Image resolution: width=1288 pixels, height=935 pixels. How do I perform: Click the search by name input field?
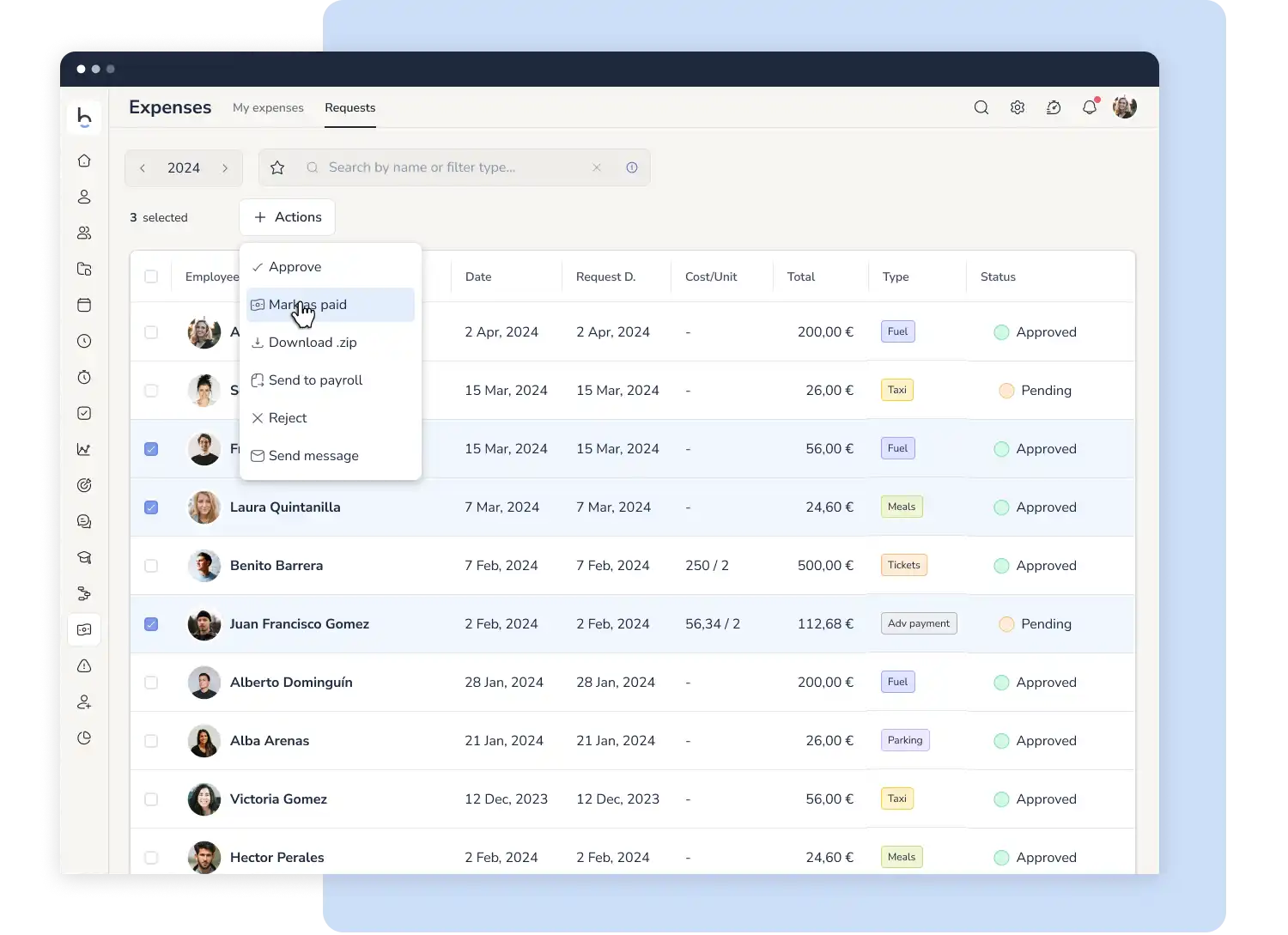point(455,167)
